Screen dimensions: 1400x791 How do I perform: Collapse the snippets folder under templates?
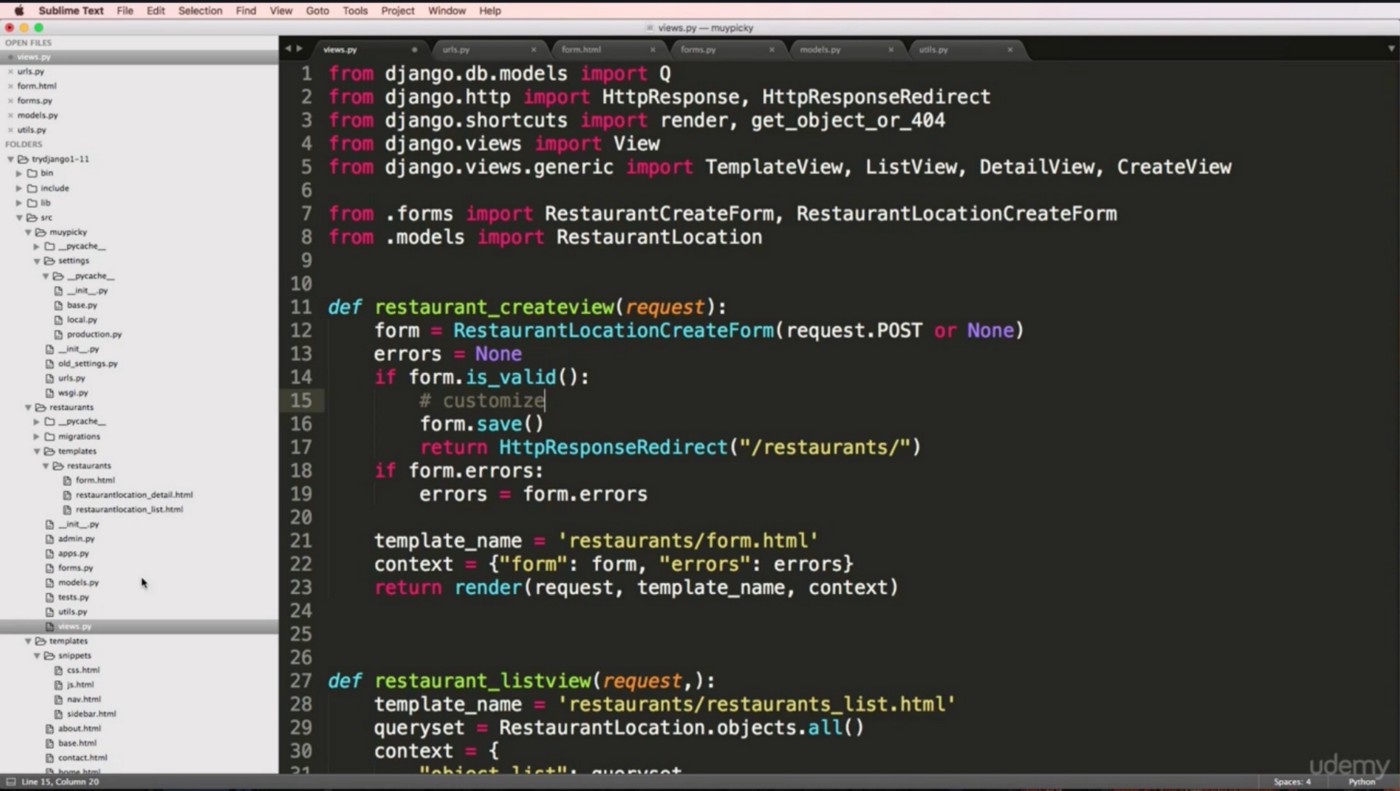(37, 655)
